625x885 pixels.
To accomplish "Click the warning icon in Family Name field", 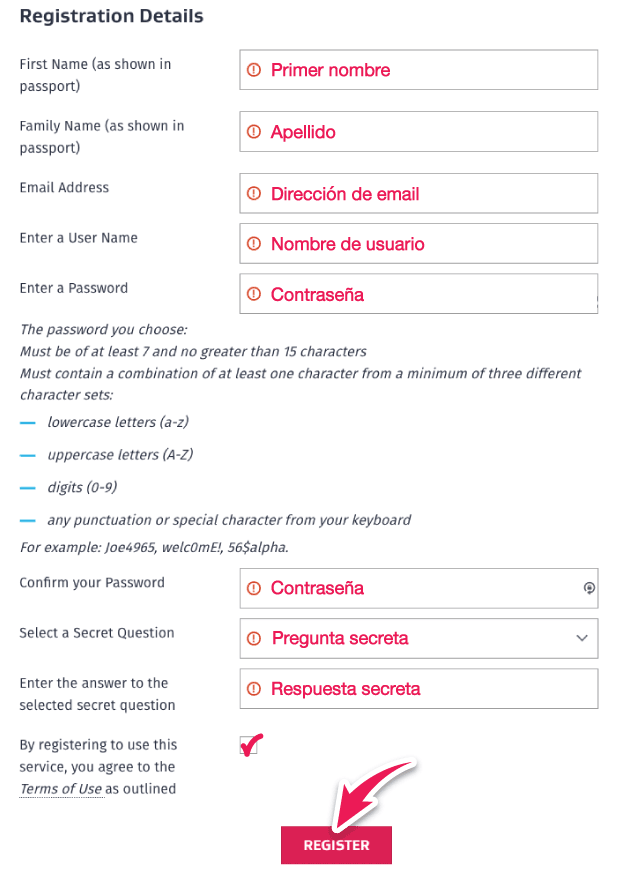I will coord(254,132).
